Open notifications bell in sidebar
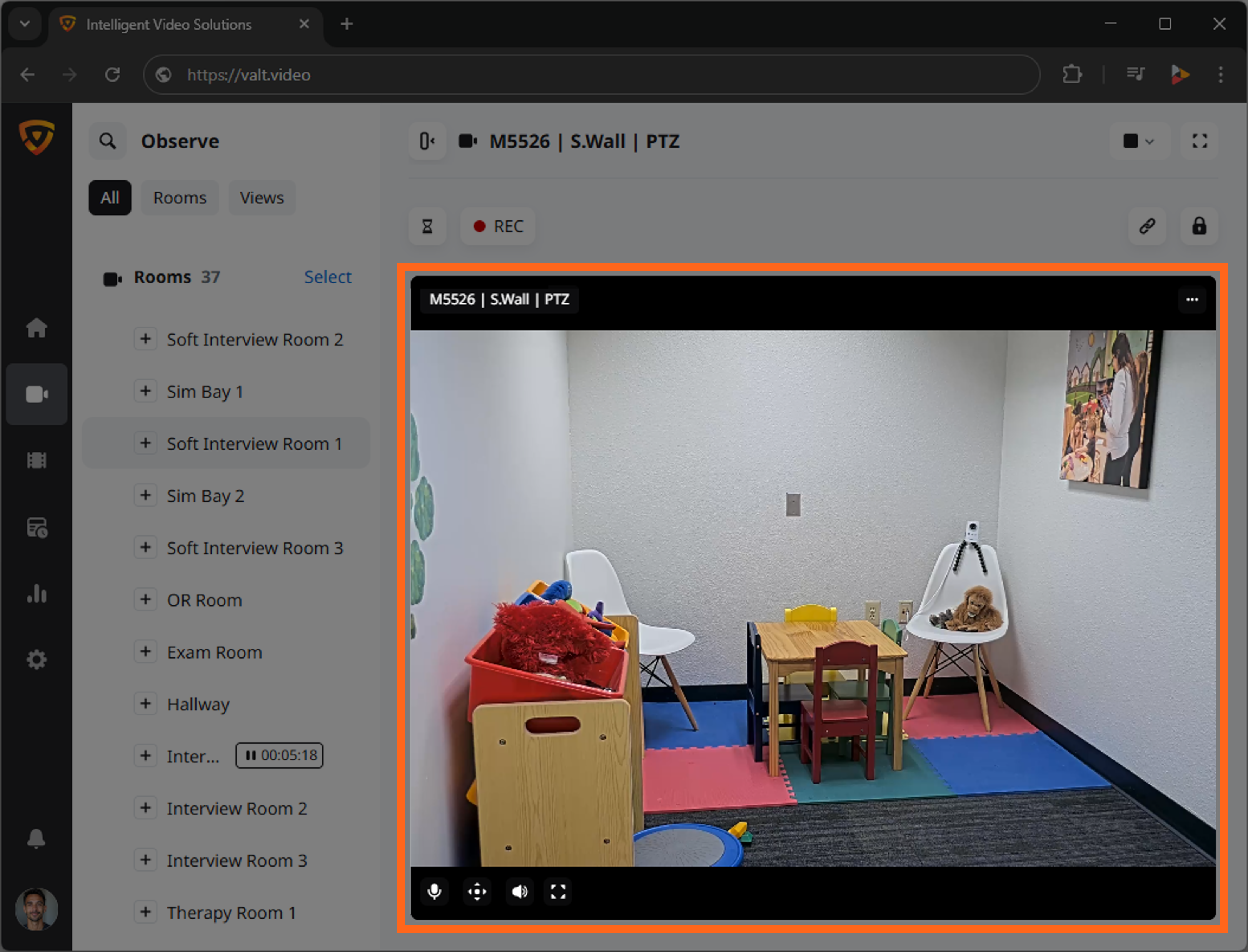The width and height of the screenshot is (1248, 952). coord(36,838)
